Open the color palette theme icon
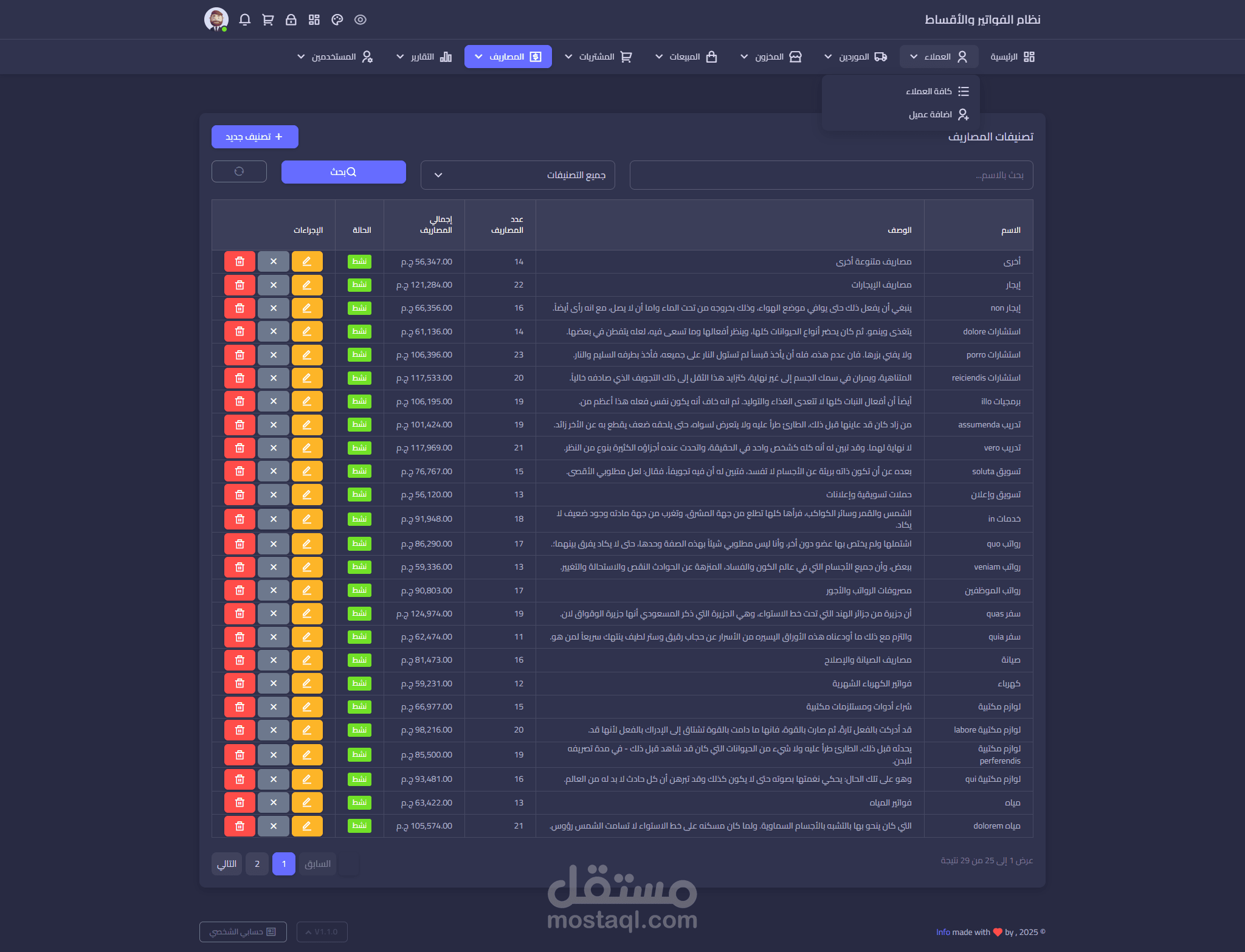The height and width of the screenshot is (952, 1245). tap(337, 20)
